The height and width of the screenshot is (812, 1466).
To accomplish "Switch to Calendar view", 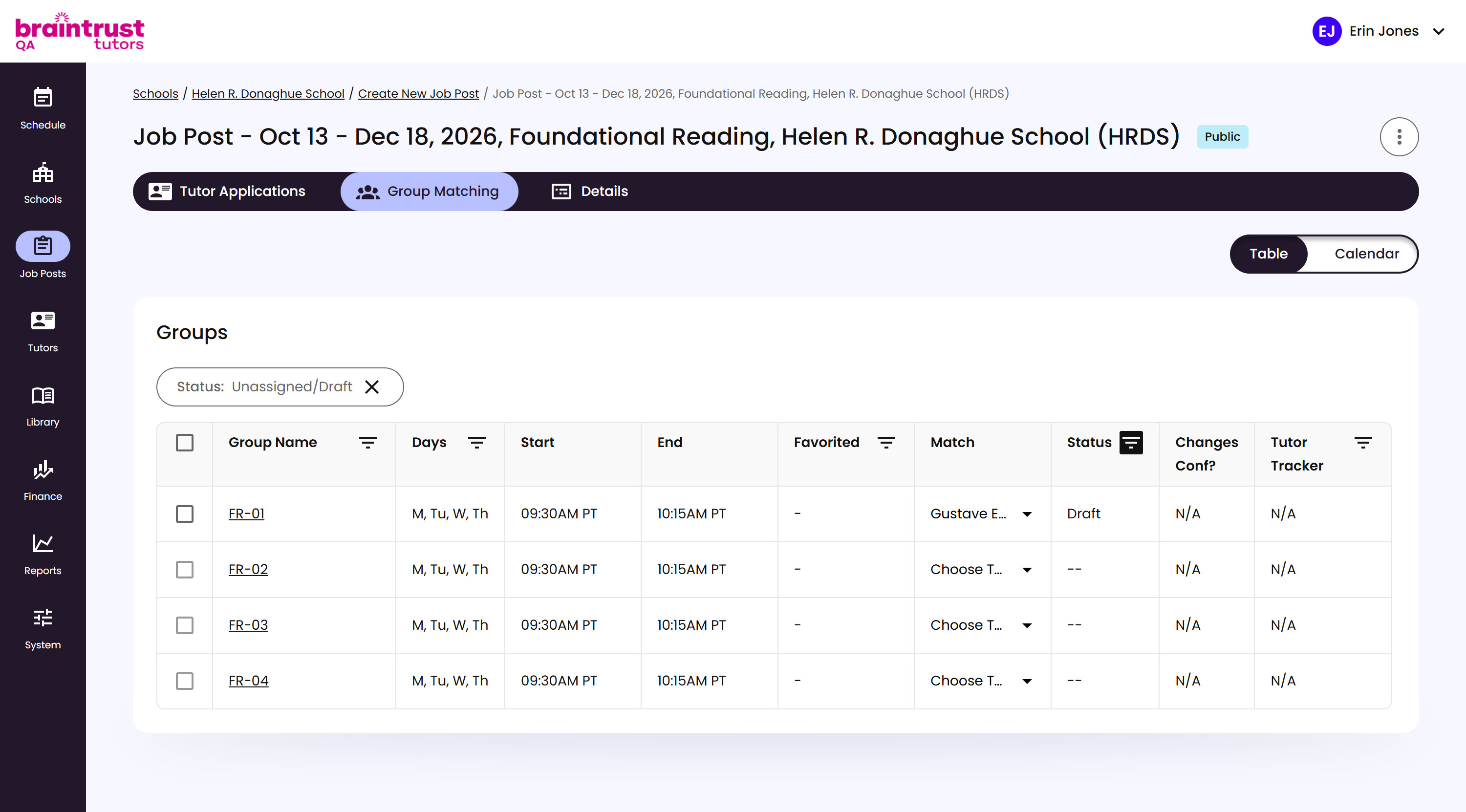I will (x=1366, y=254).
